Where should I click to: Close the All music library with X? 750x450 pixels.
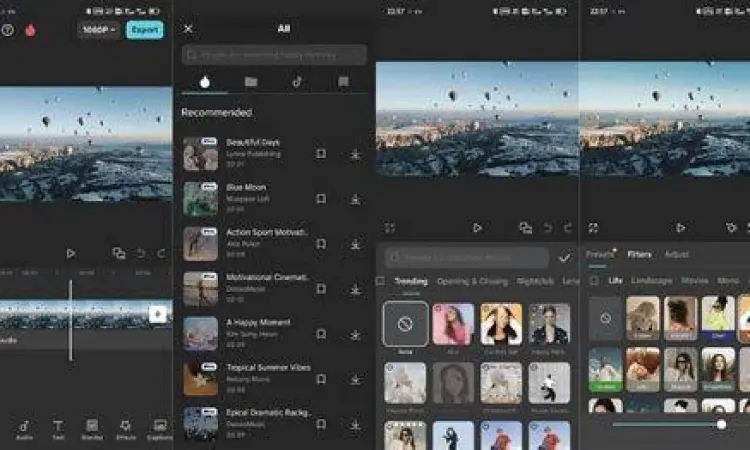pos(188,29)
